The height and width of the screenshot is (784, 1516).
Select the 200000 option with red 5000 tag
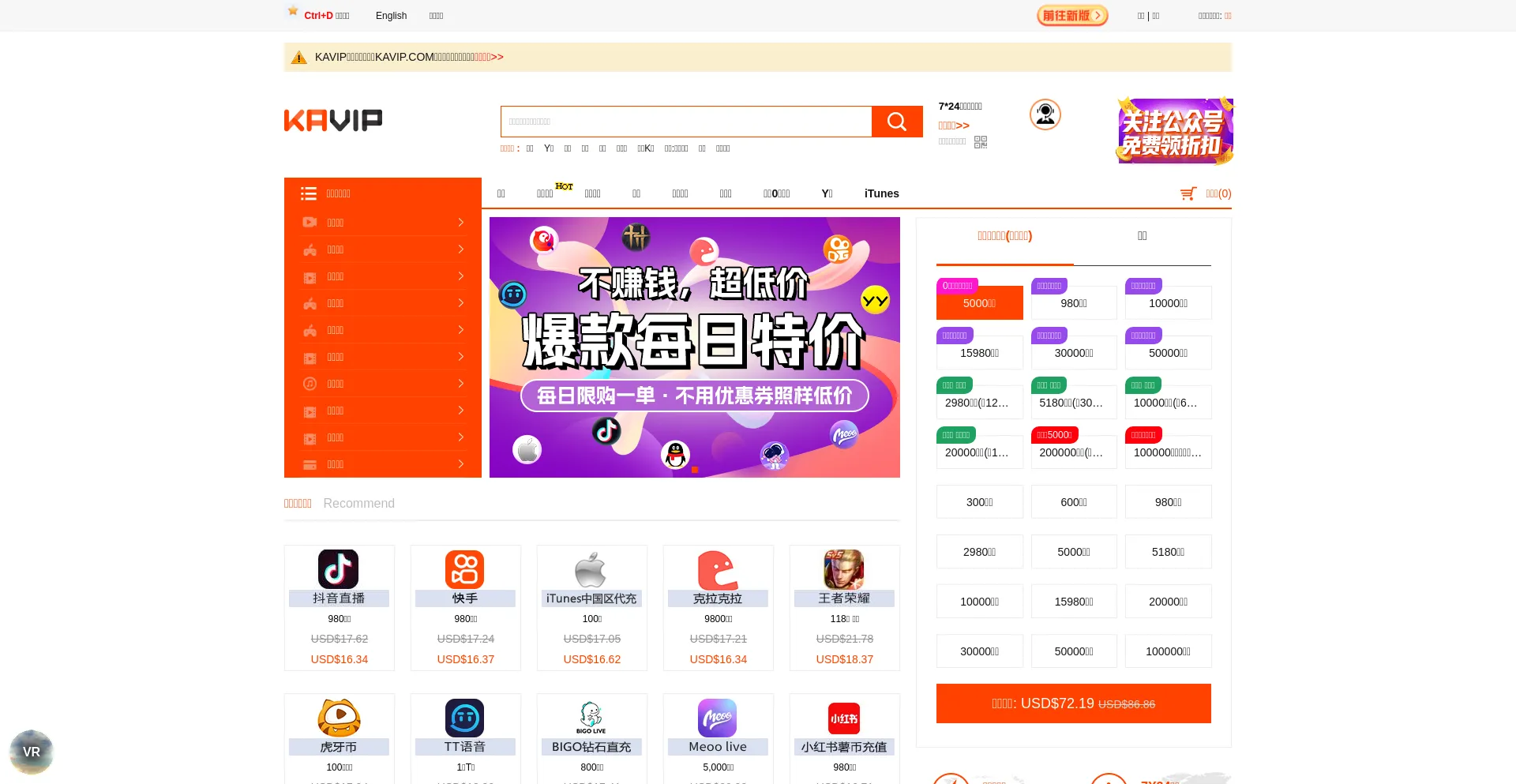[x=1074, y=452]
